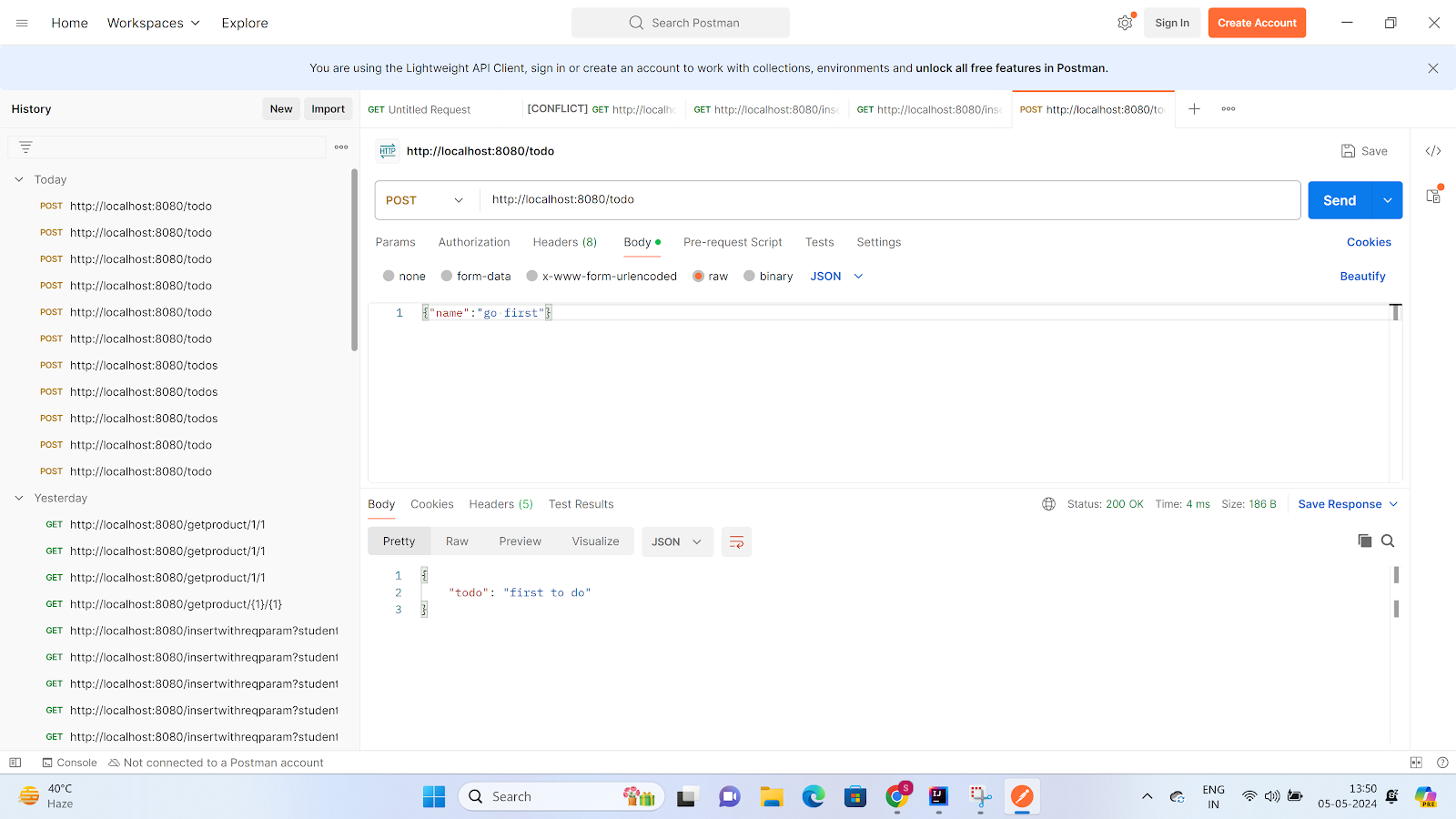Switch response view to Raw
1456x819 pixels.
pyautogui.click(x=457, y=541)
